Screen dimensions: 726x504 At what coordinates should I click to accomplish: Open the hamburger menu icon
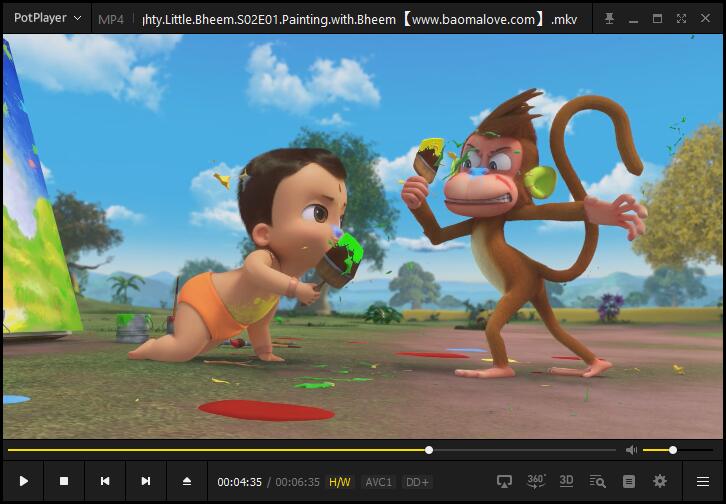pyautogui.click(x=703, y=481)
